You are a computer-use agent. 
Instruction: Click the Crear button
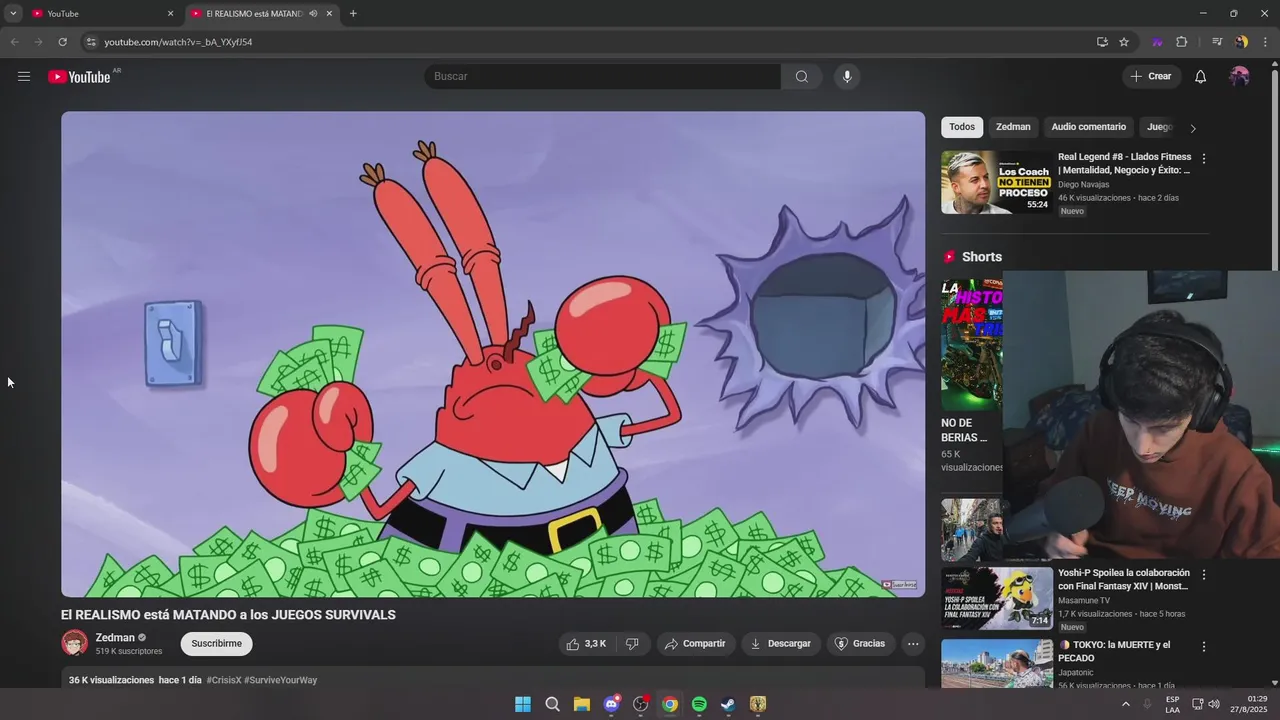(1151, 77)
